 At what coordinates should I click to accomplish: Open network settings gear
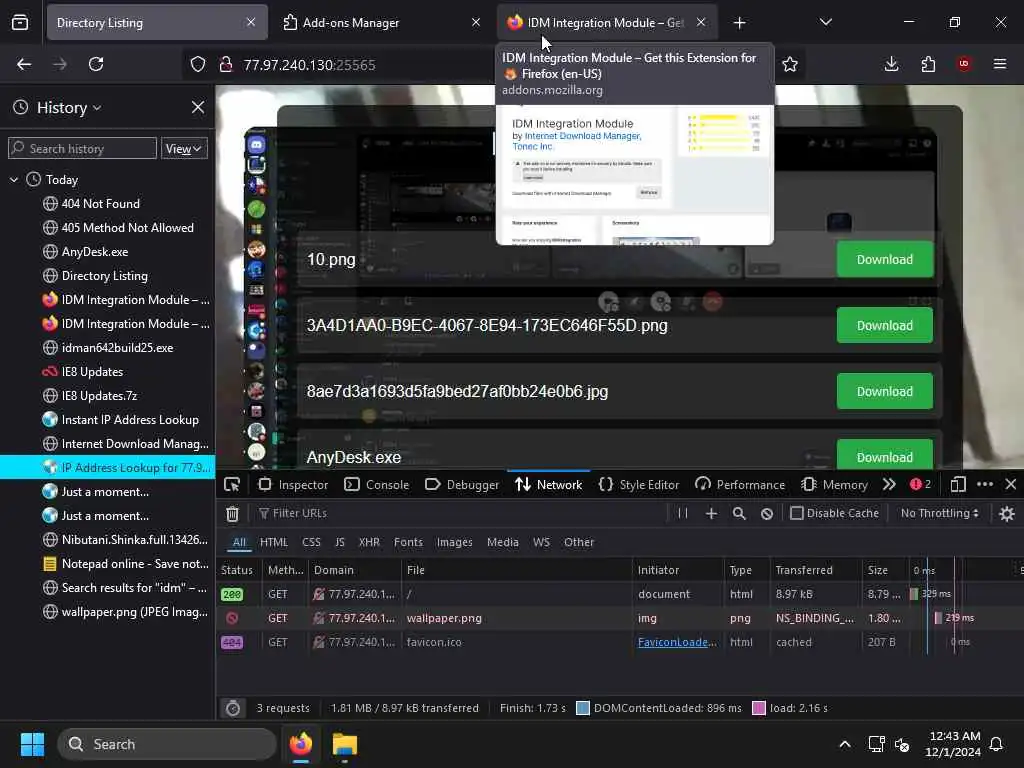[x=1007, y=513]
